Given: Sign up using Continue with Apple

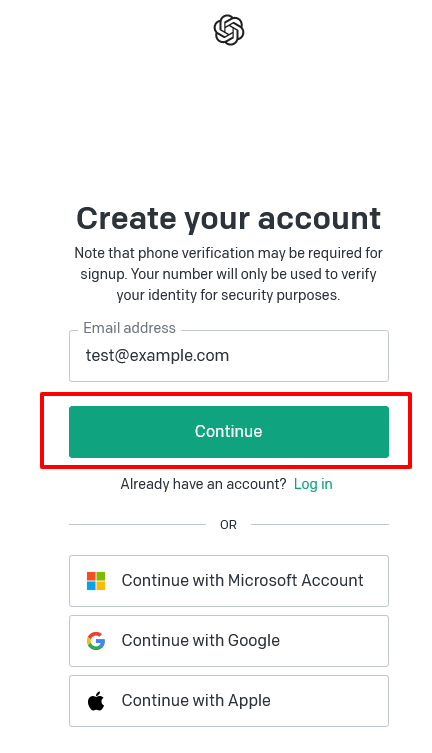Looking at the screenshot, I should click(228, 701).
